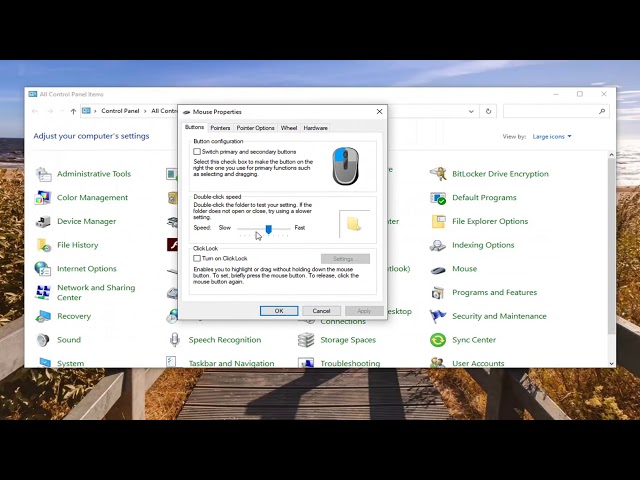Open Programs and Features icon
The image size is (640, 480).
point(438,293)
